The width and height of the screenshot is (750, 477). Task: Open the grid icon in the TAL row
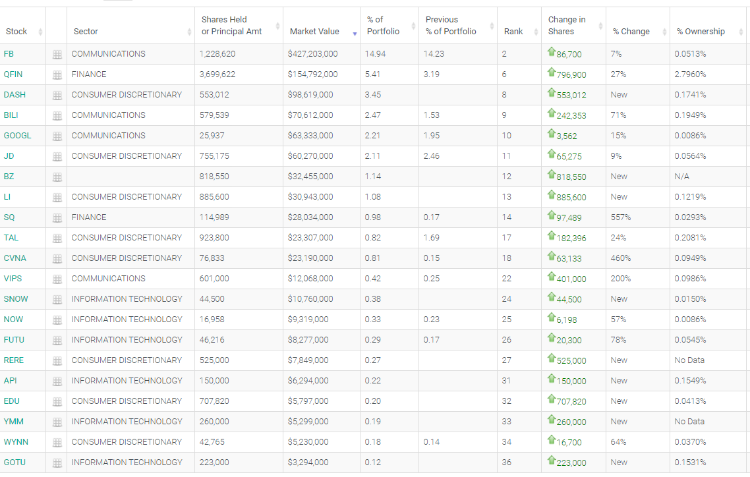coord(57,238)
